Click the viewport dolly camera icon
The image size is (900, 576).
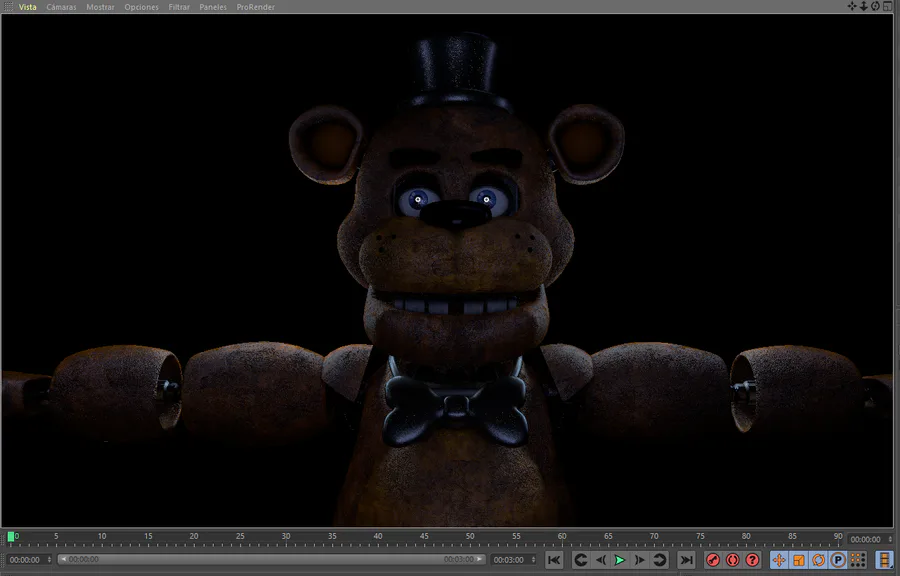pyautogui.click(x=863, y=6)
